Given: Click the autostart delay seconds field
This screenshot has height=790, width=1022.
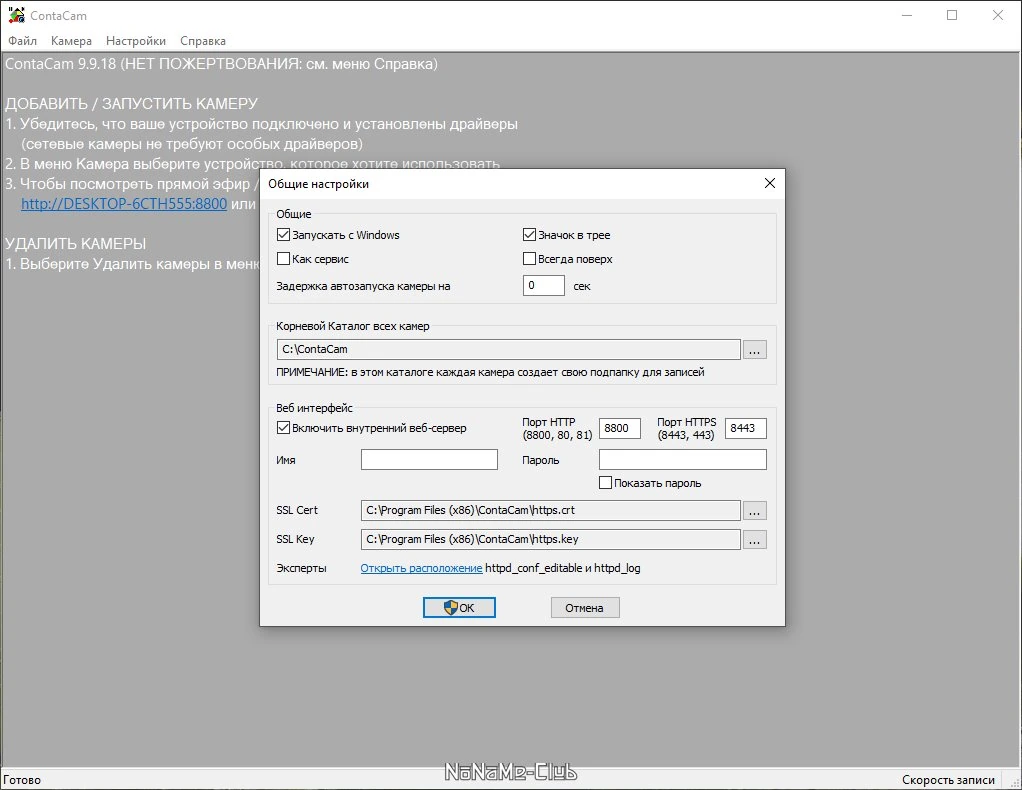Looking at the screenshot, I should [x=544, y=285].
